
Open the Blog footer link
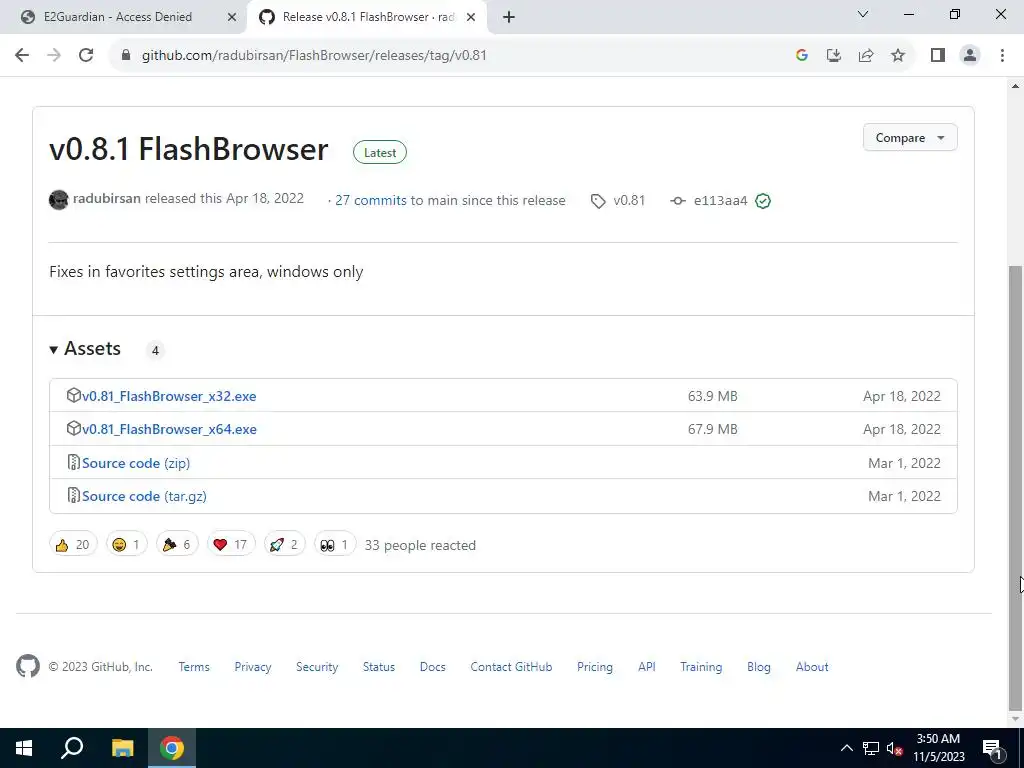click(759, 667)
